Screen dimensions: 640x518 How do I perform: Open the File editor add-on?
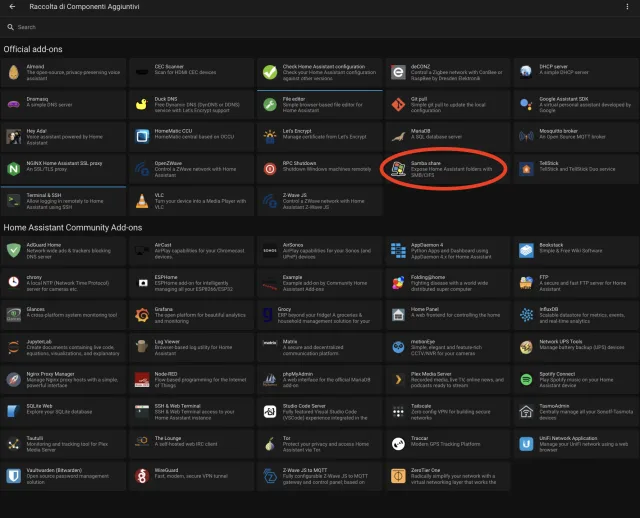pyautogui.click(x=319, y=103)
